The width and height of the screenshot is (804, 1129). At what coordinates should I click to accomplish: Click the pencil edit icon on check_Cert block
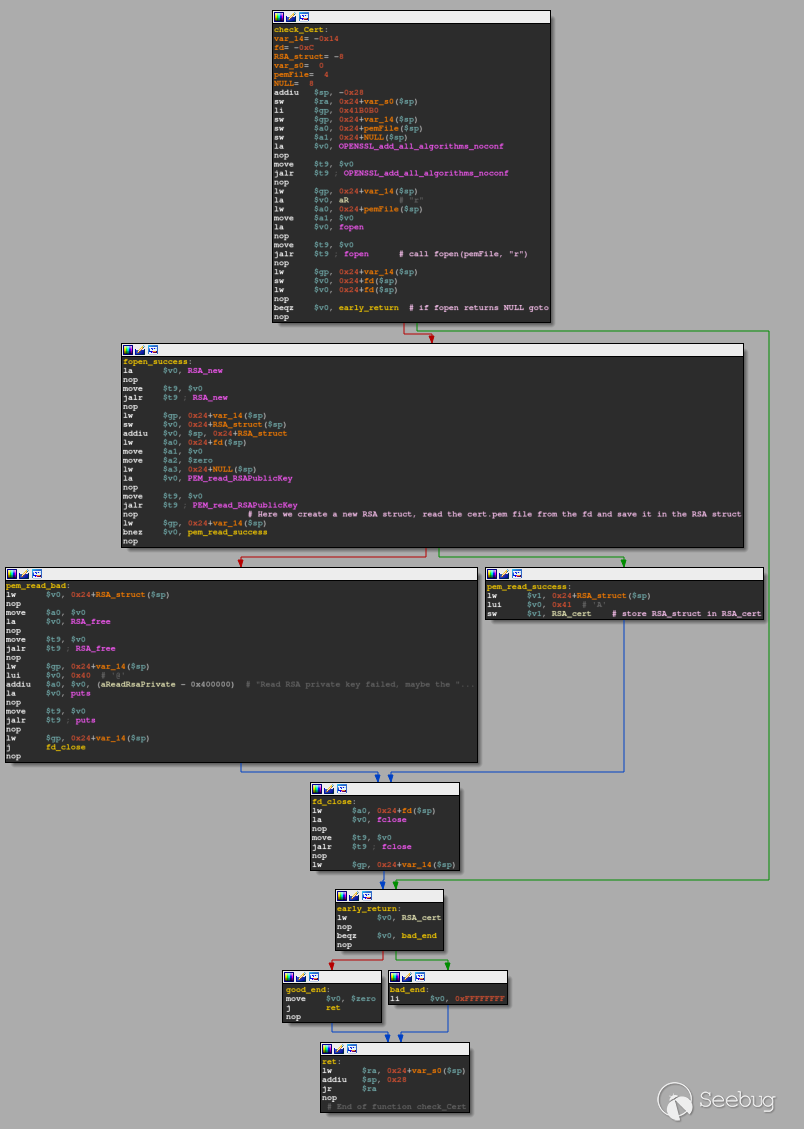point(291,17)
